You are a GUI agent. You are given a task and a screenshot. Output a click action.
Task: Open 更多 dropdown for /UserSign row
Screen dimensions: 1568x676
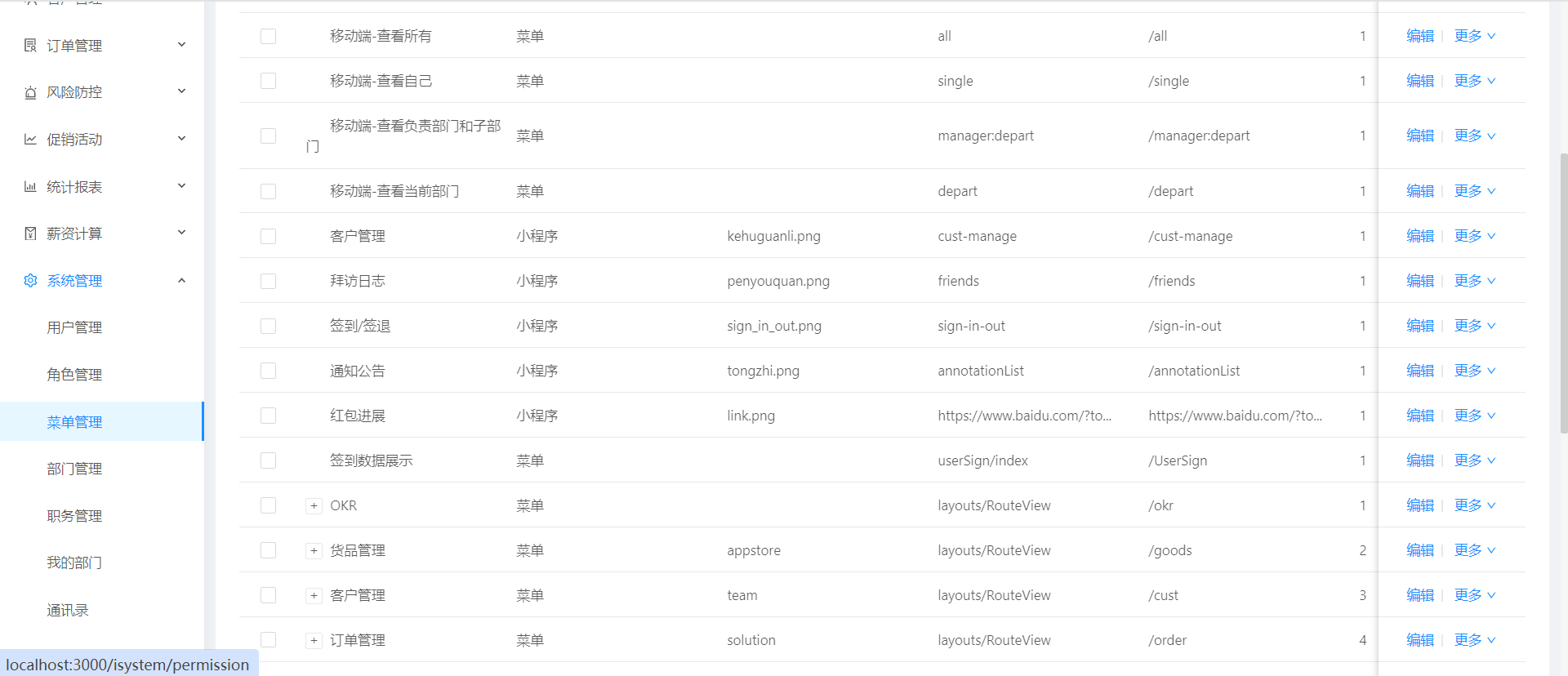[1475, 460]
